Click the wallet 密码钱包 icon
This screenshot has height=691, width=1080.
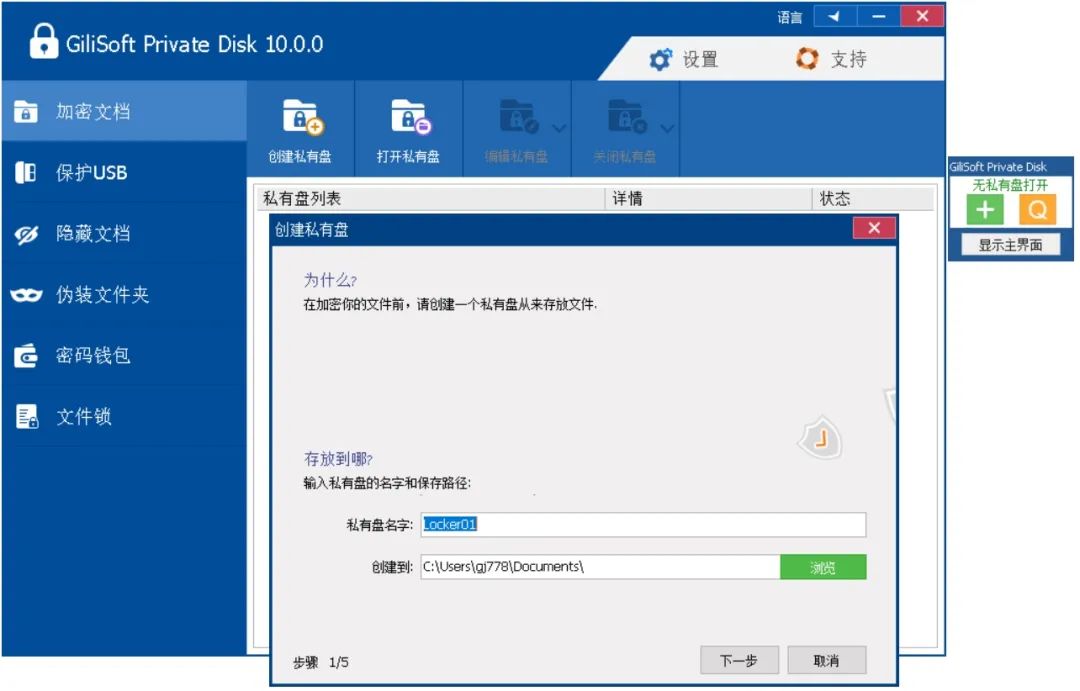tap(26, 355)
